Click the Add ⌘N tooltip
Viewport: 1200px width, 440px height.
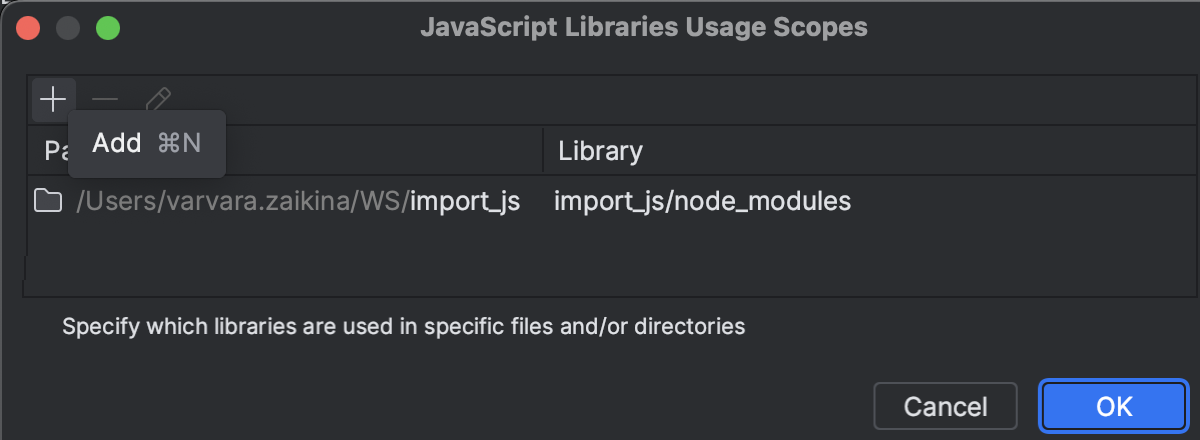tap(147, 144)
